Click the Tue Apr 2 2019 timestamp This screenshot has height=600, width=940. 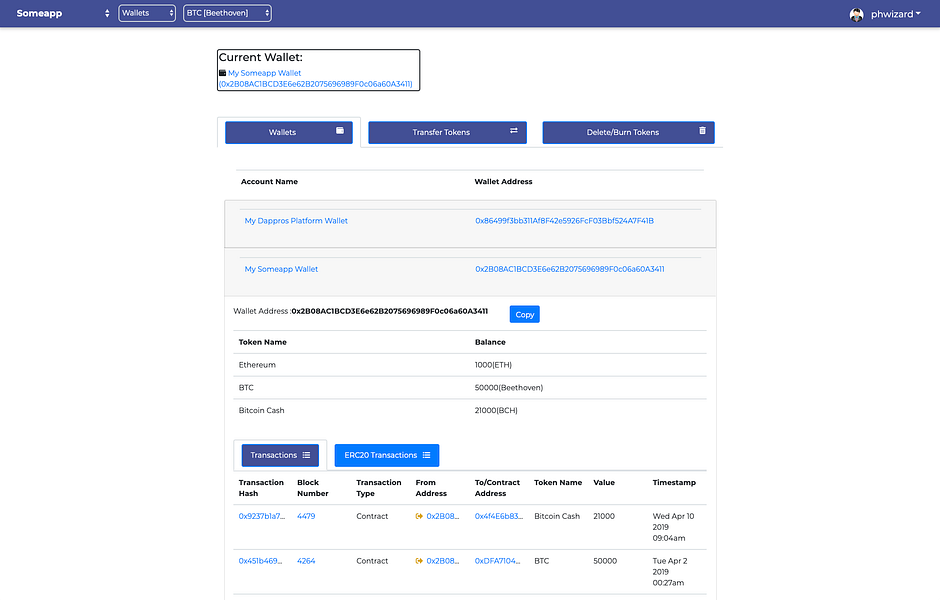(670, 572)
